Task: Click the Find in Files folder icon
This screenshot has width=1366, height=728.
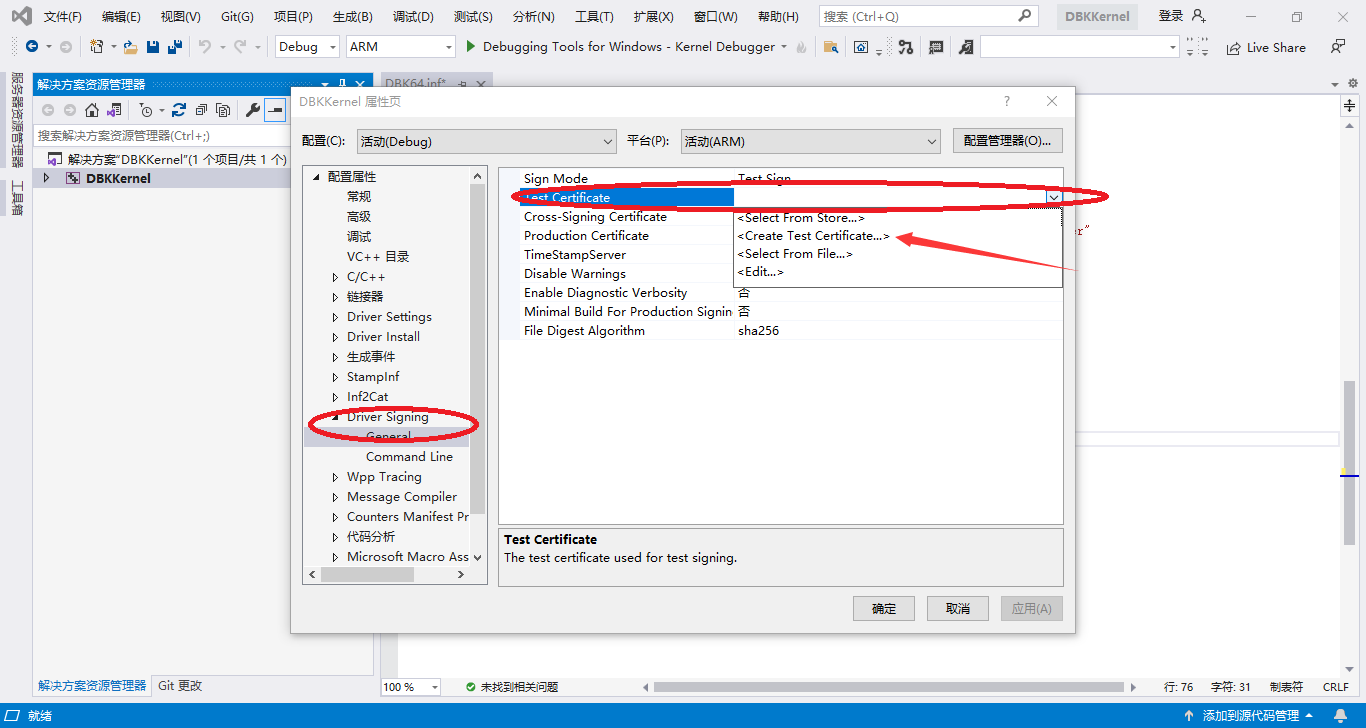Action: click(831, 47)
